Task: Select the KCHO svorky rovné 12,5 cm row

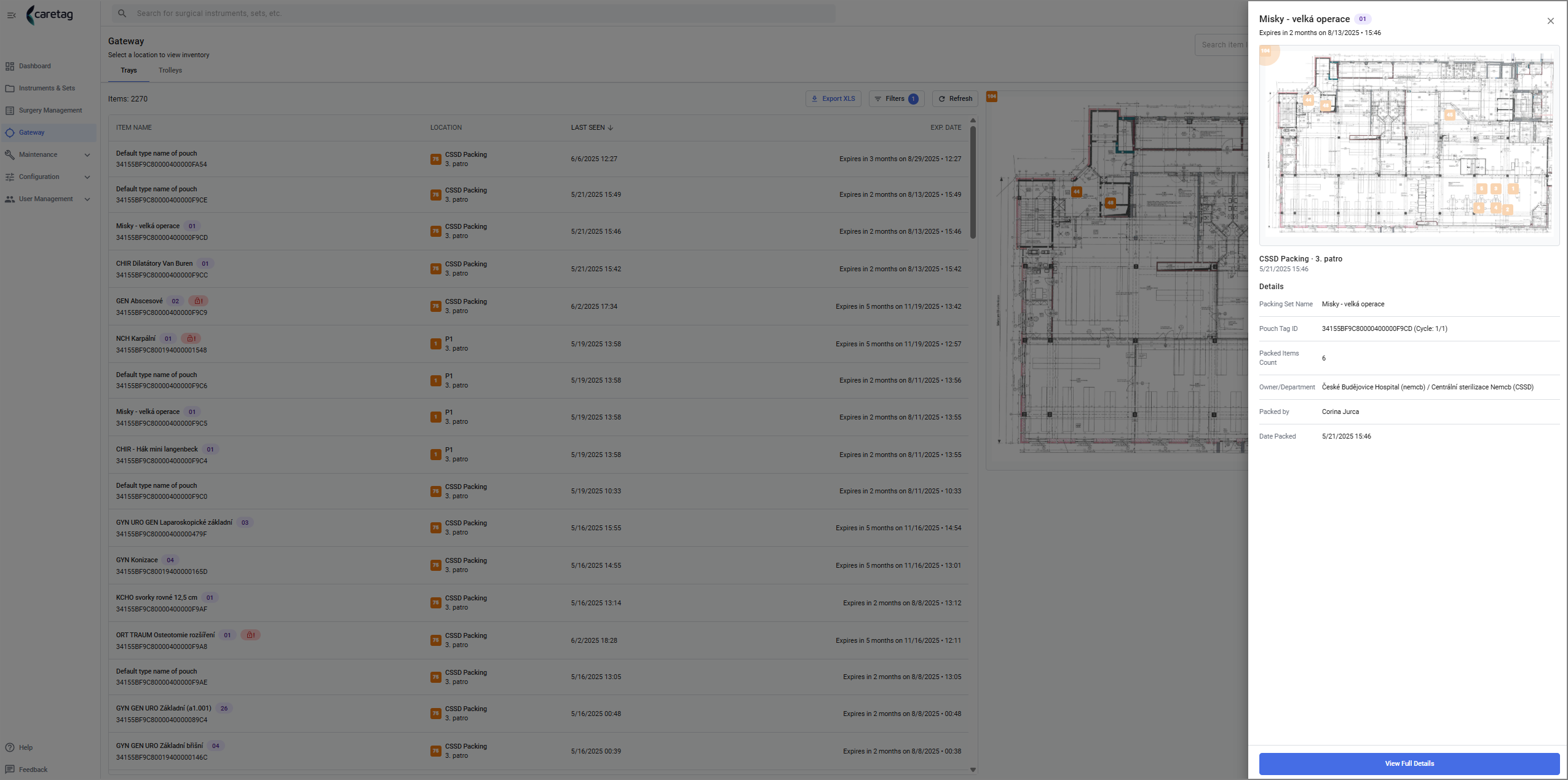Action: coord(538,603)
